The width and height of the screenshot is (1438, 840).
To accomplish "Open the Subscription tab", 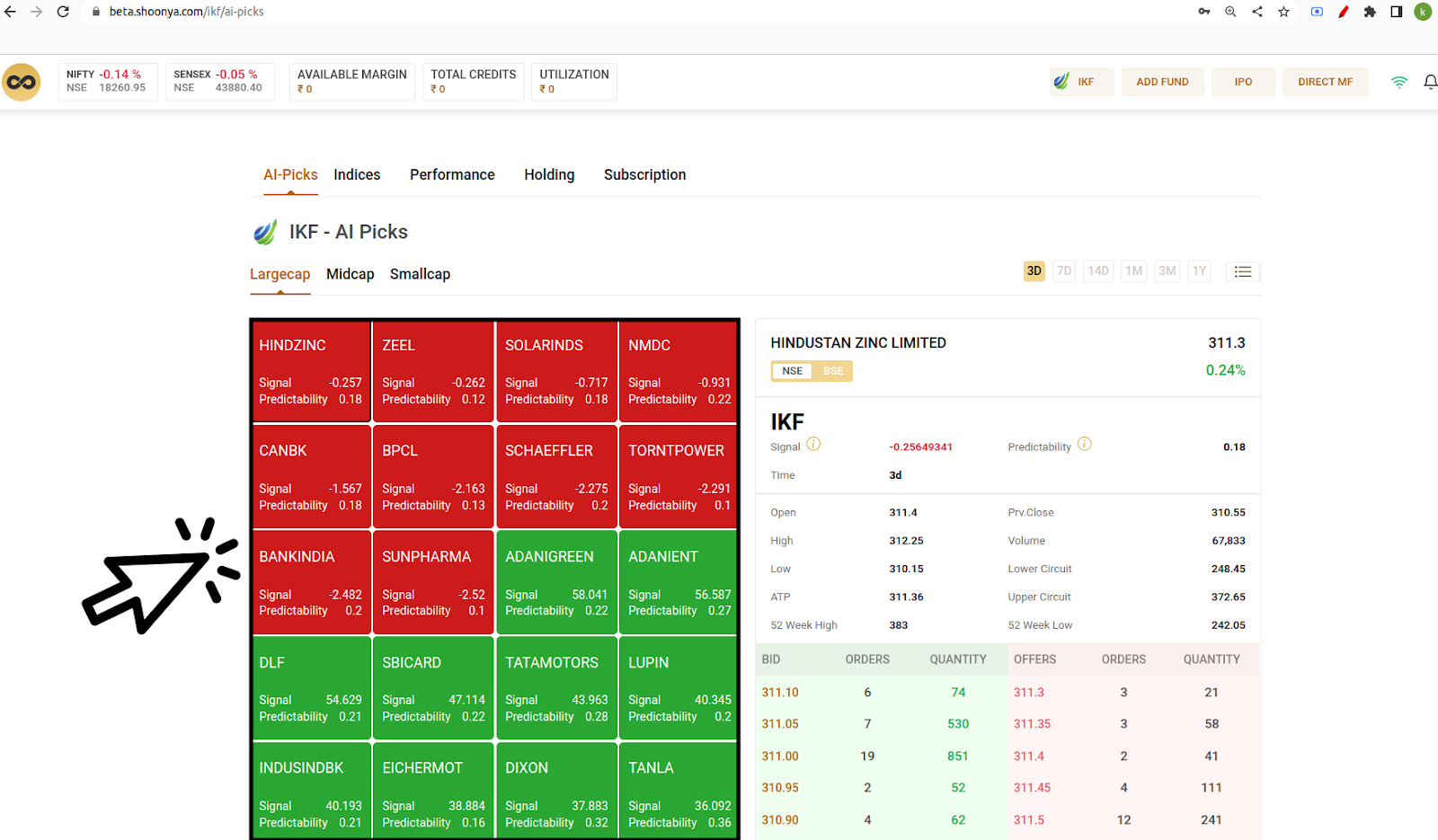I will [644, 175].
